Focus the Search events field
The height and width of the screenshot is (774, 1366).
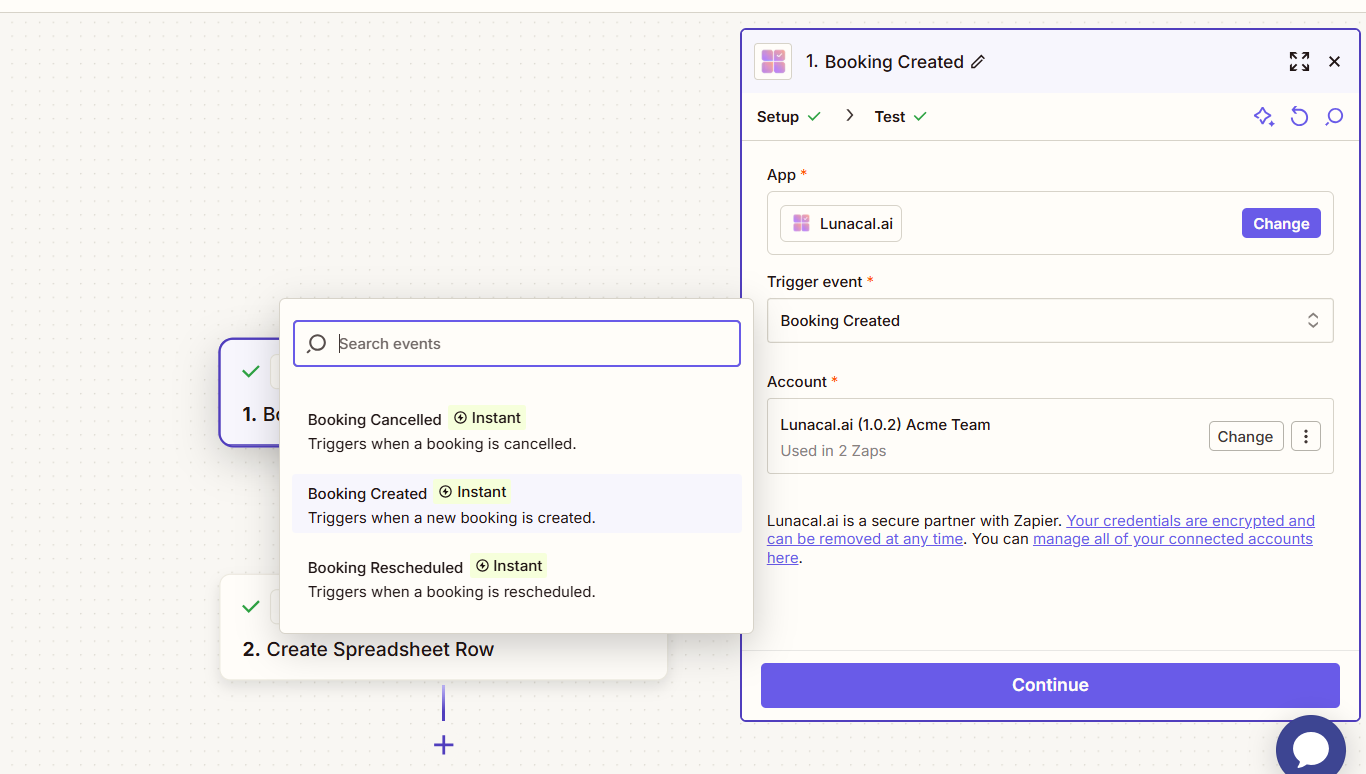517,344
